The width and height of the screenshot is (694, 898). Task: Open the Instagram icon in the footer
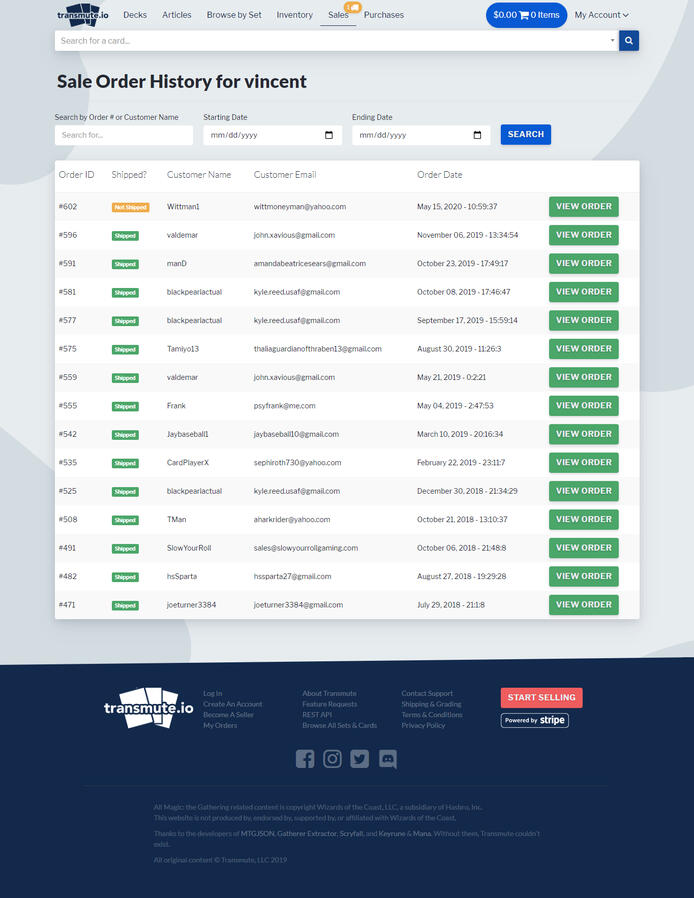(332, 759)
